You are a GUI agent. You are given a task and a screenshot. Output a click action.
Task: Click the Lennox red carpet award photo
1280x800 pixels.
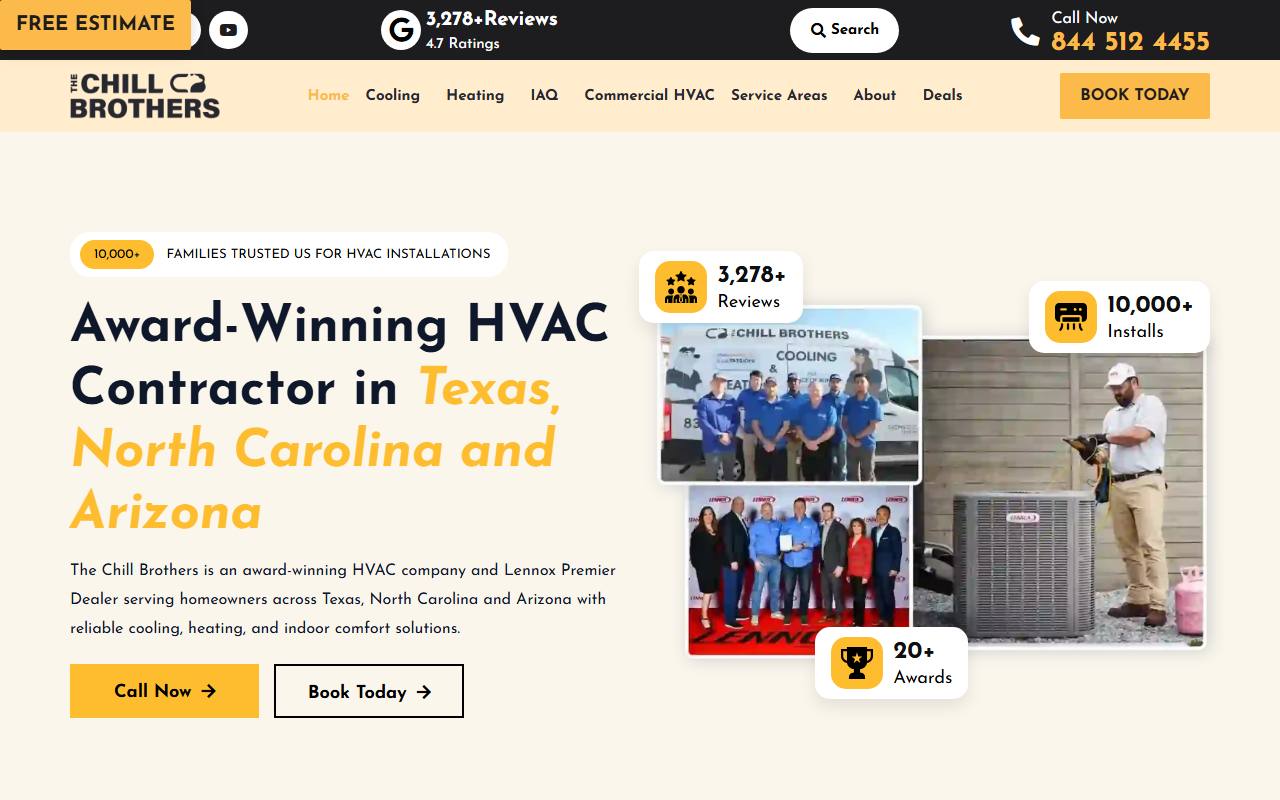tap(798, 571)
